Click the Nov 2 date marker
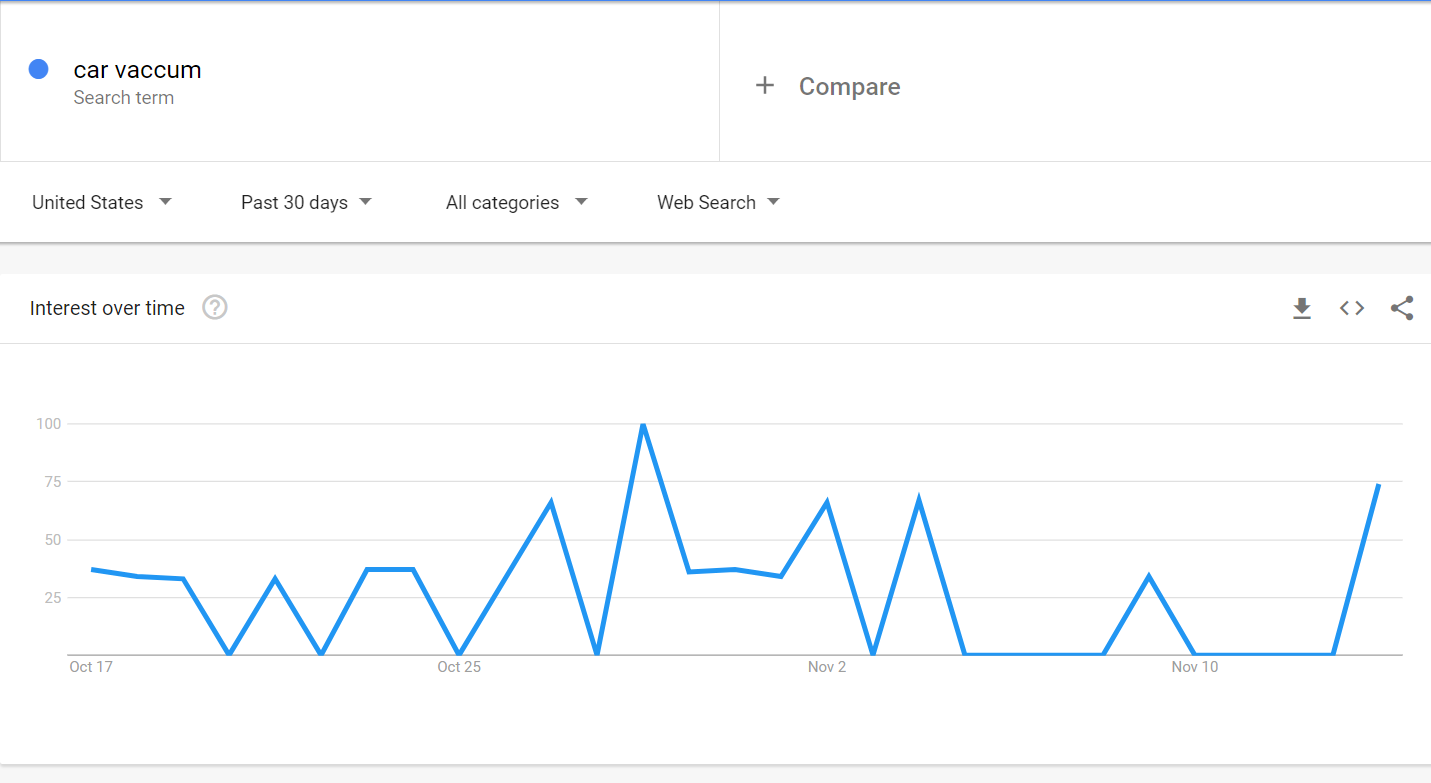This screenshot has height=783, width=1431. point(827,667)
